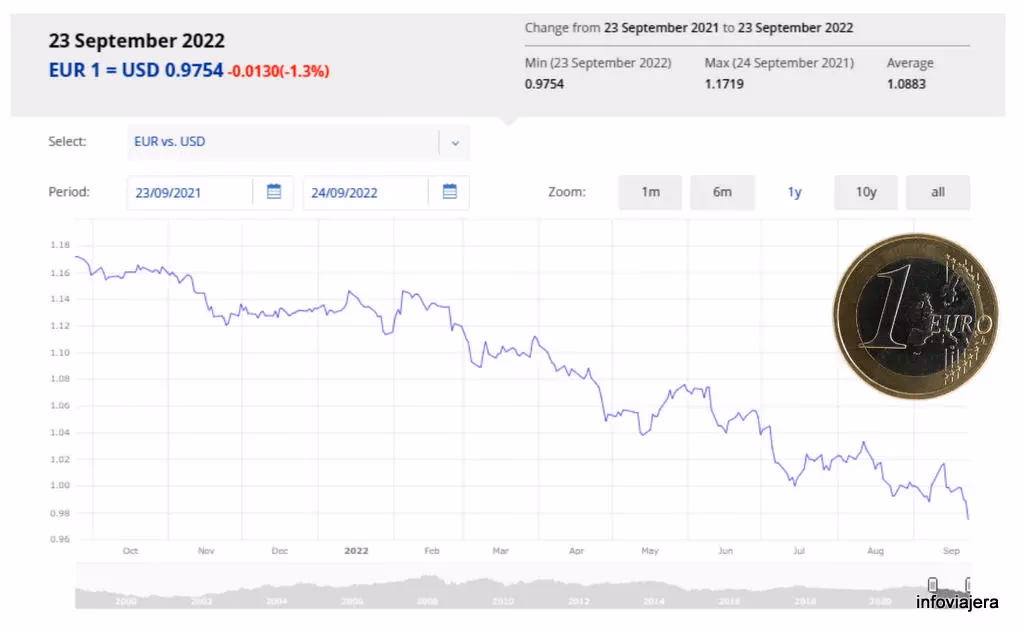This screenshot has width=1024, height=632.
Task: Click the EUR 1 = USD 0.9754 rate
Action: [x=136, y=70]
